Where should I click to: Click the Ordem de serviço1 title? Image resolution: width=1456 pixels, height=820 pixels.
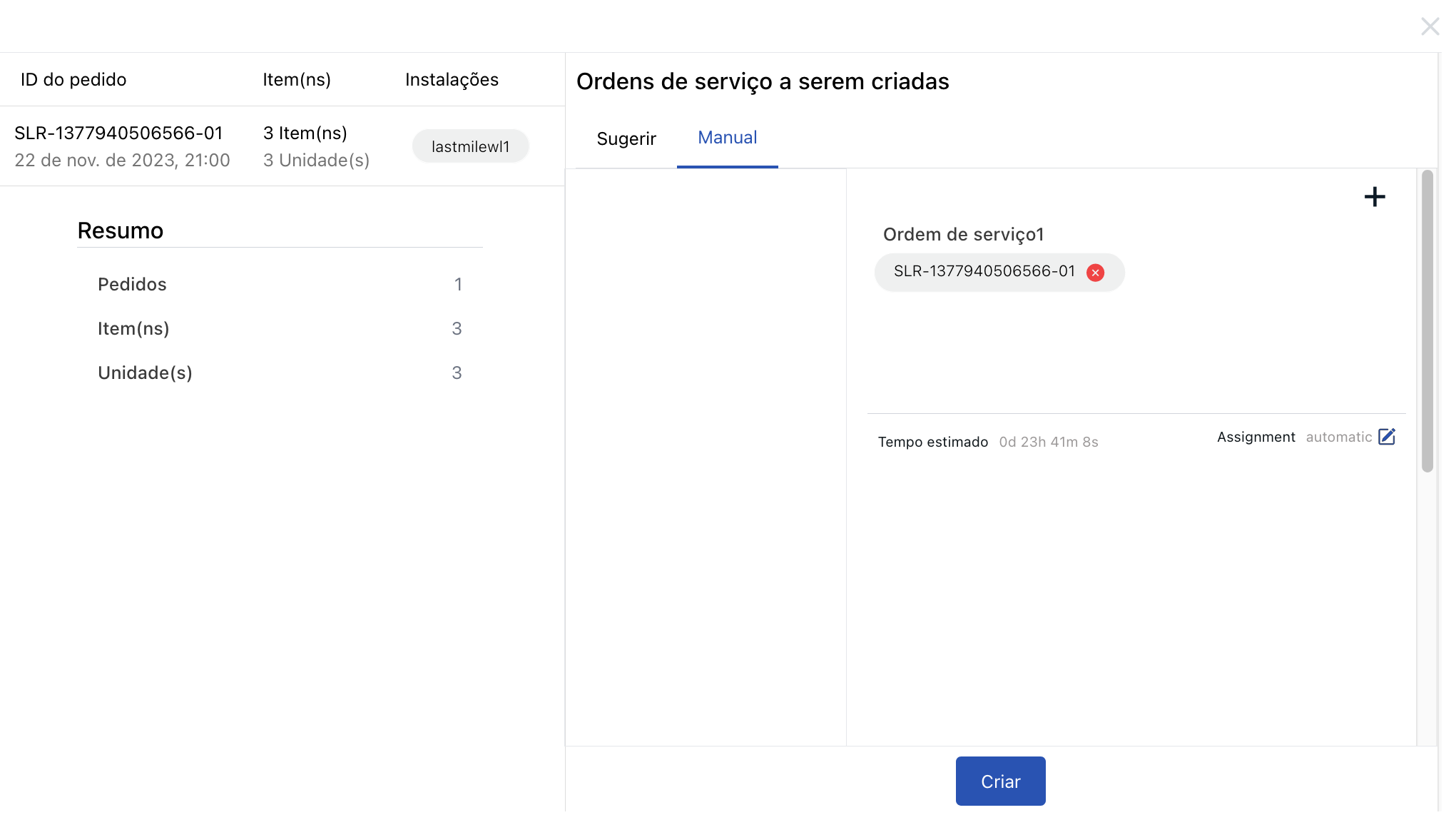pyautogui.click(x=964, y=234)
